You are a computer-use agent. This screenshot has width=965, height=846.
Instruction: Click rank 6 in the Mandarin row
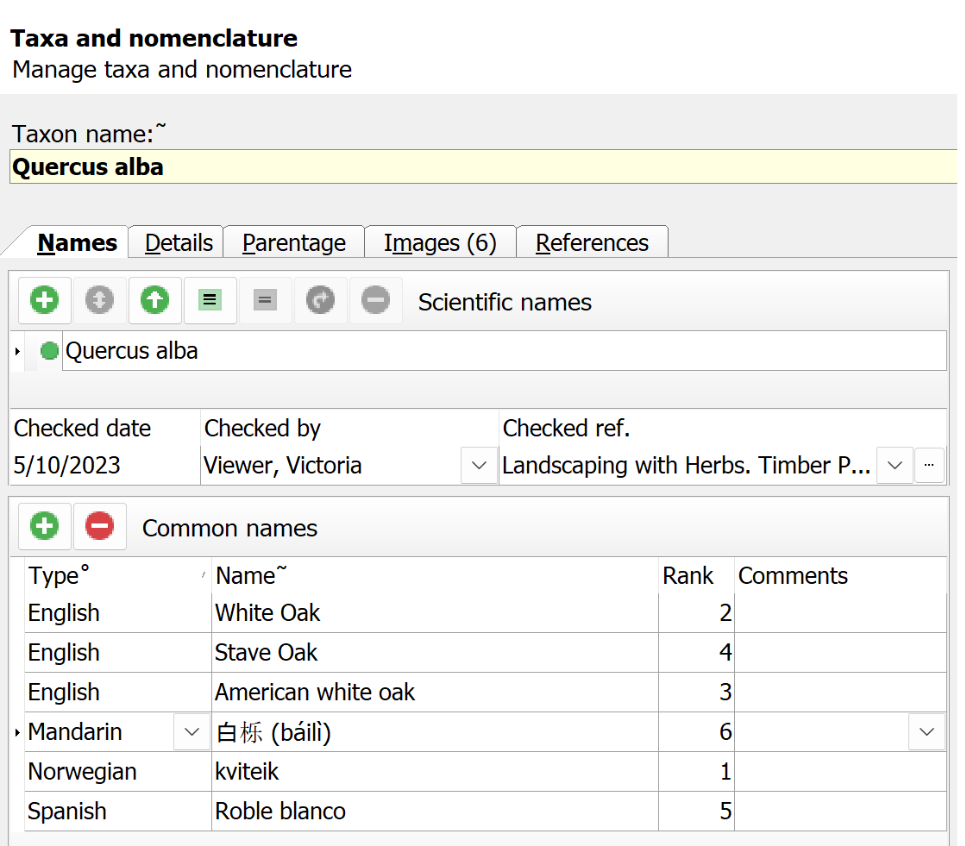tap(696, 732)
